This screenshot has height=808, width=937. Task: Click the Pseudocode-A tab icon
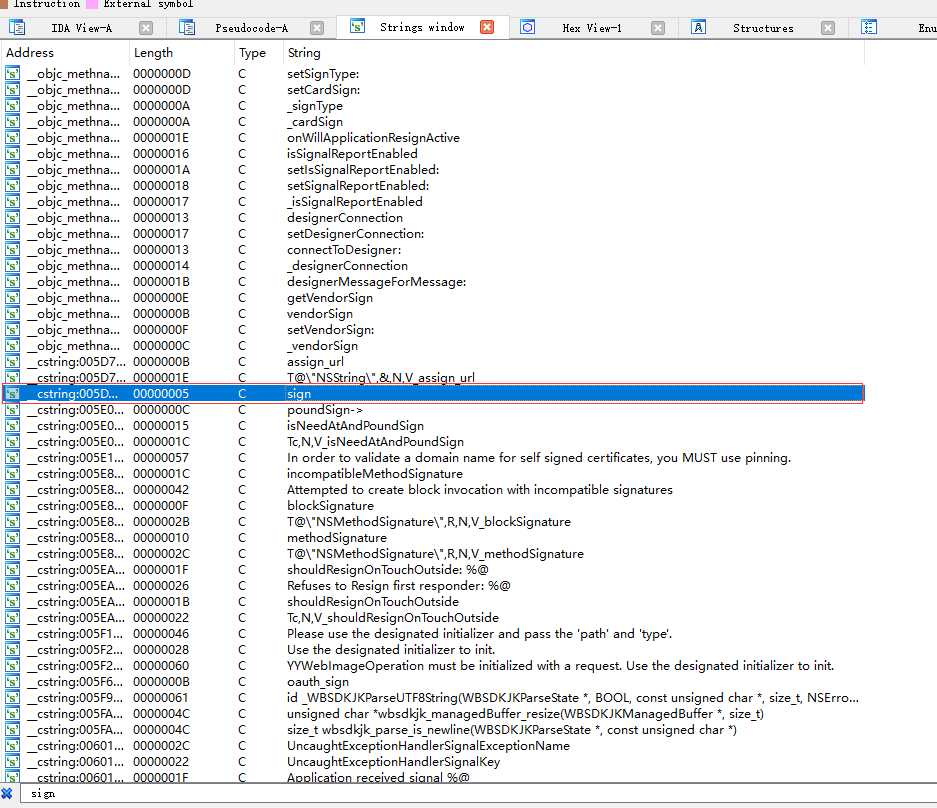click(186, 28)
